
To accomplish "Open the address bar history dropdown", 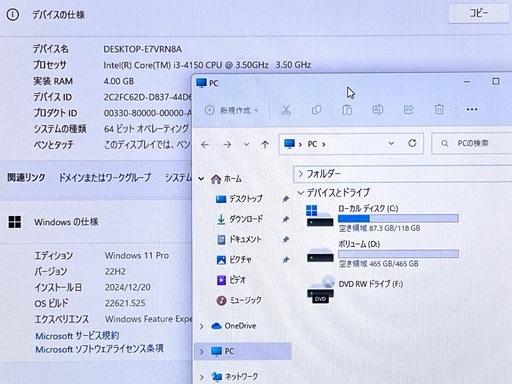I will pos(391,143).
